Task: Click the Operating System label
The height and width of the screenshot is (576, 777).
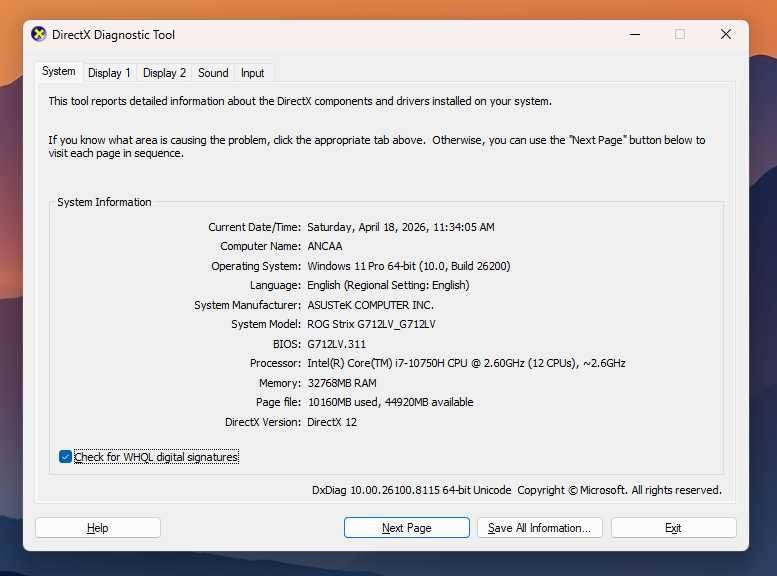Action: 256,266
